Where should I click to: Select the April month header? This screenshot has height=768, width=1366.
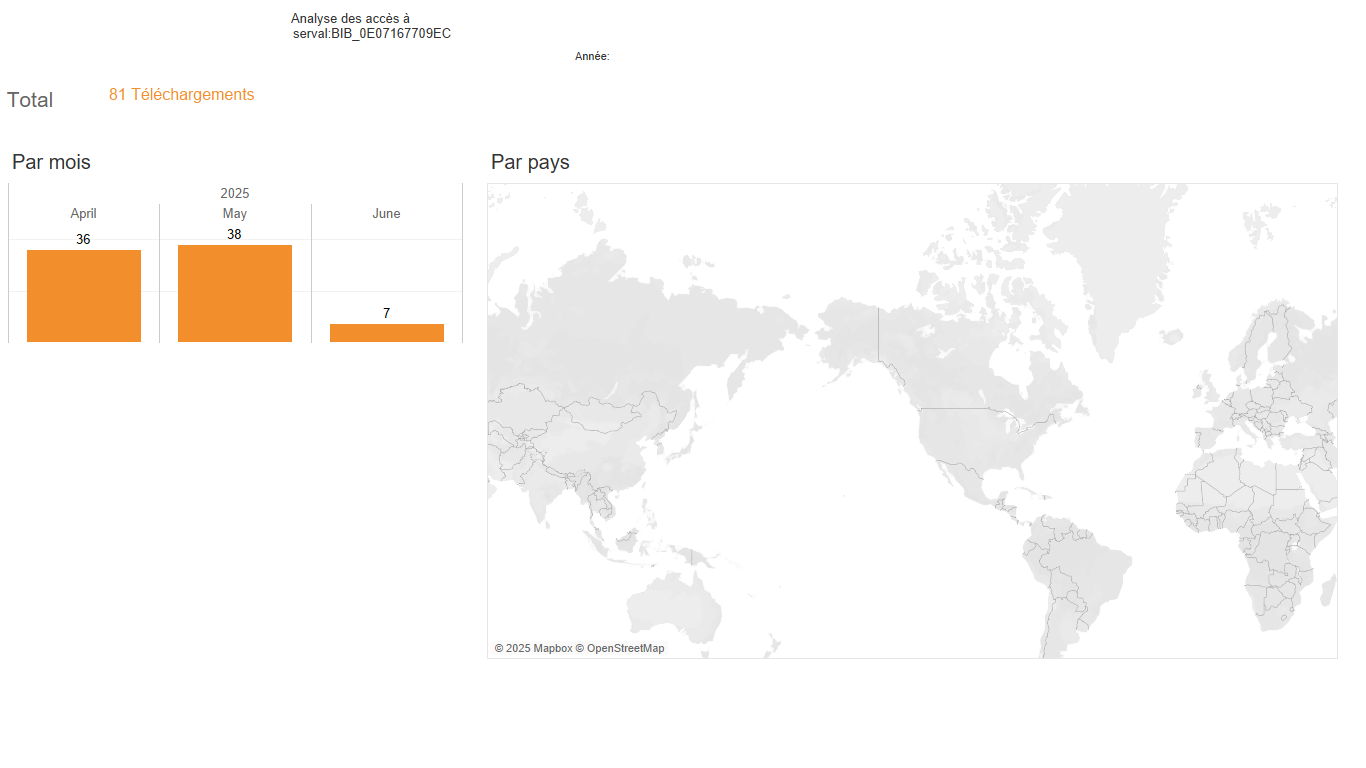coord(84,214)
